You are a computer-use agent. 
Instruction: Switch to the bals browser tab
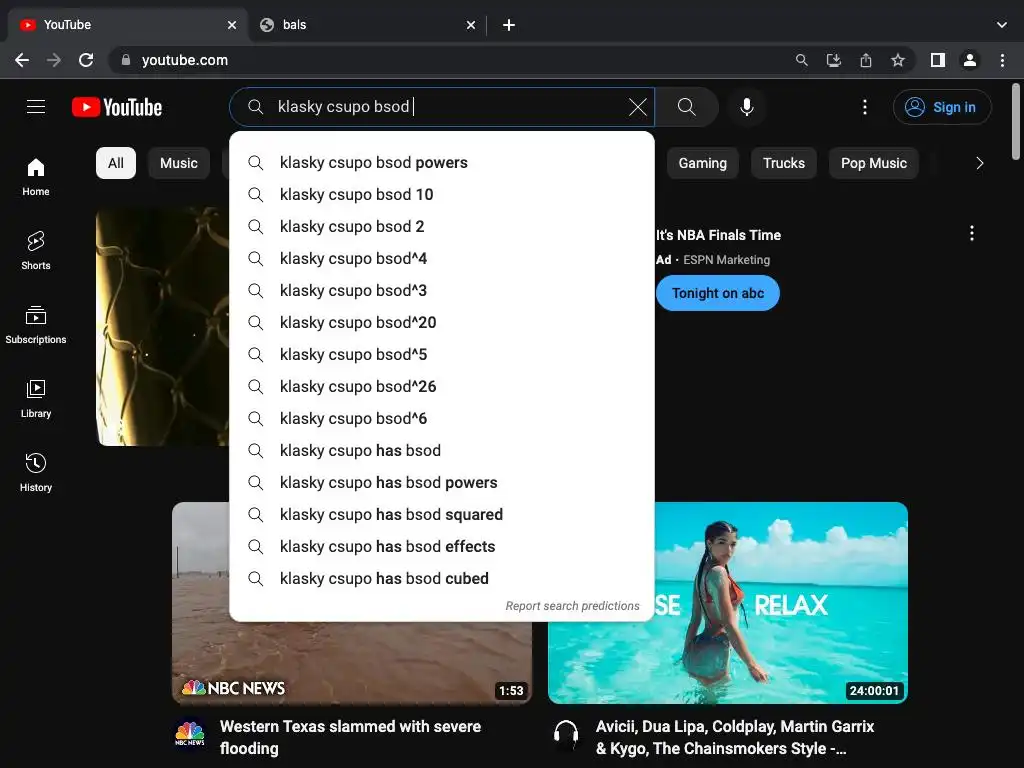[x=367, y=25]
